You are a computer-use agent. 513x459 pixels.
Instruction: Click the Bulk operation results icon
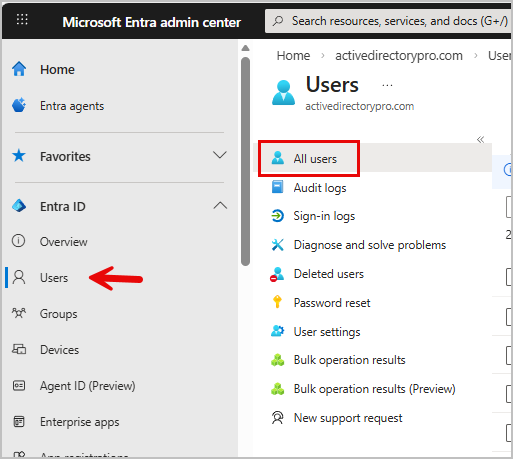point(277,360)
